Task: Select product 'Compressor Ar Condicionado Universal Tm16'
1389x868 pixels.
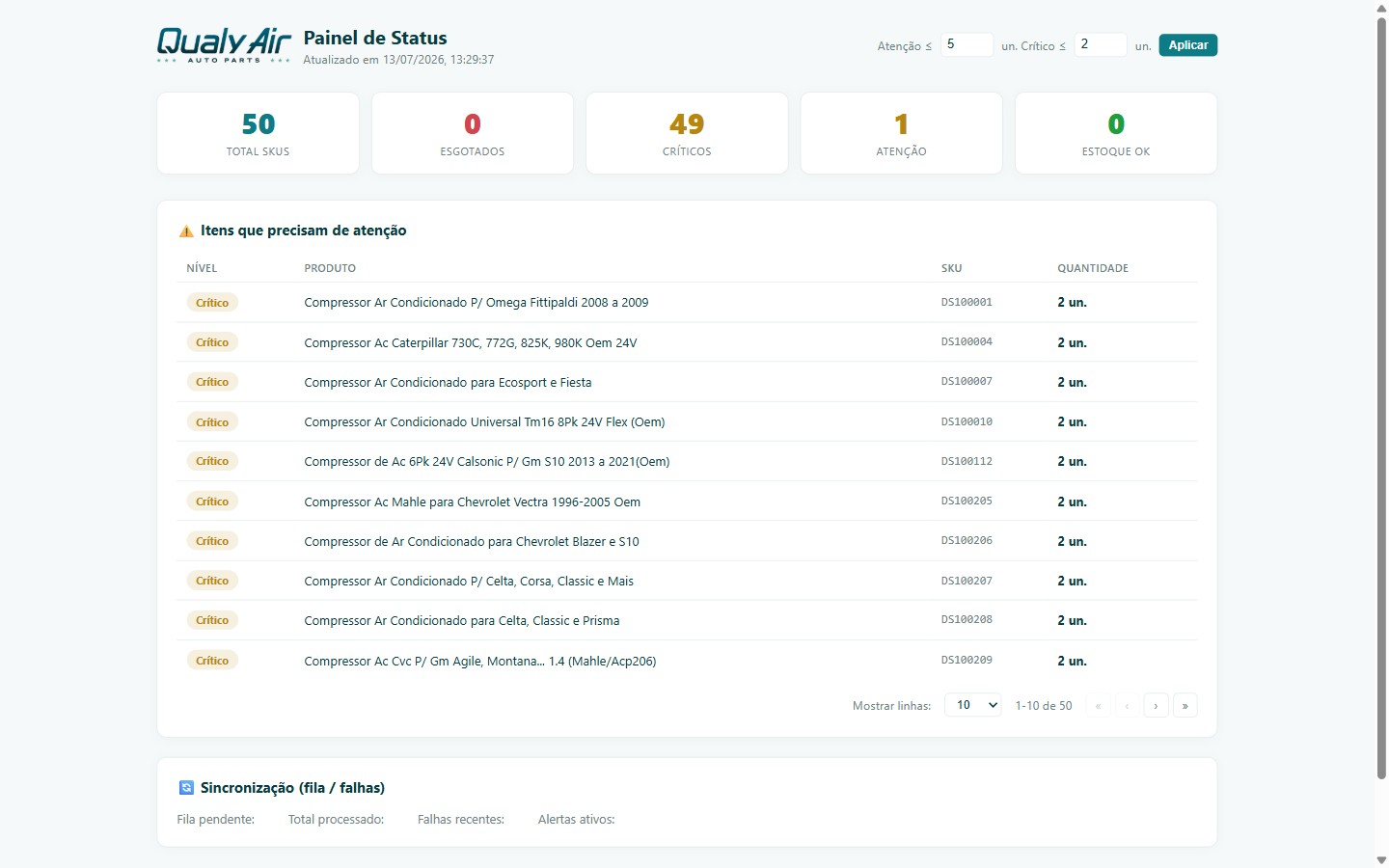Action: coord(484,422)
